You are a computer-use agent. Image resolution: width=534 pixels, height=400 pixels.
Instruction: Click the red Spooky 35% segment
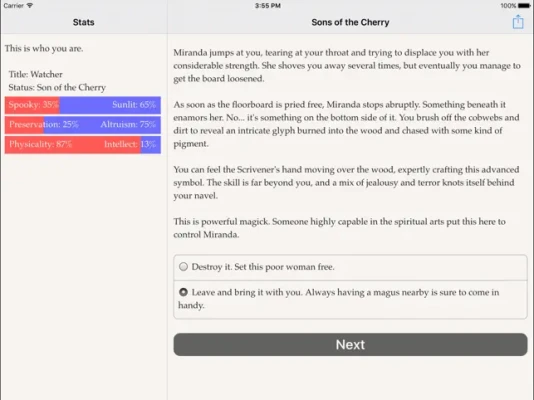32,105
